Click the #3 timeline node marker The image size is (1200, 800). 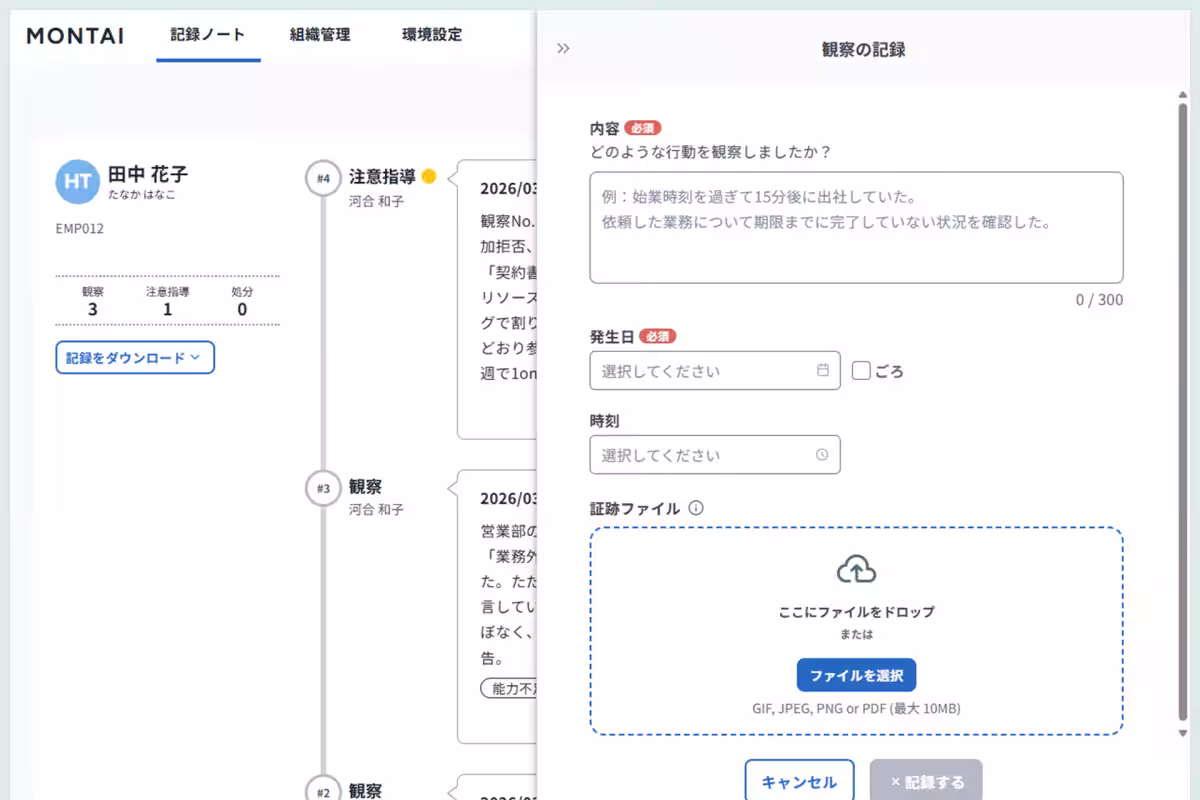pos(320,487)
